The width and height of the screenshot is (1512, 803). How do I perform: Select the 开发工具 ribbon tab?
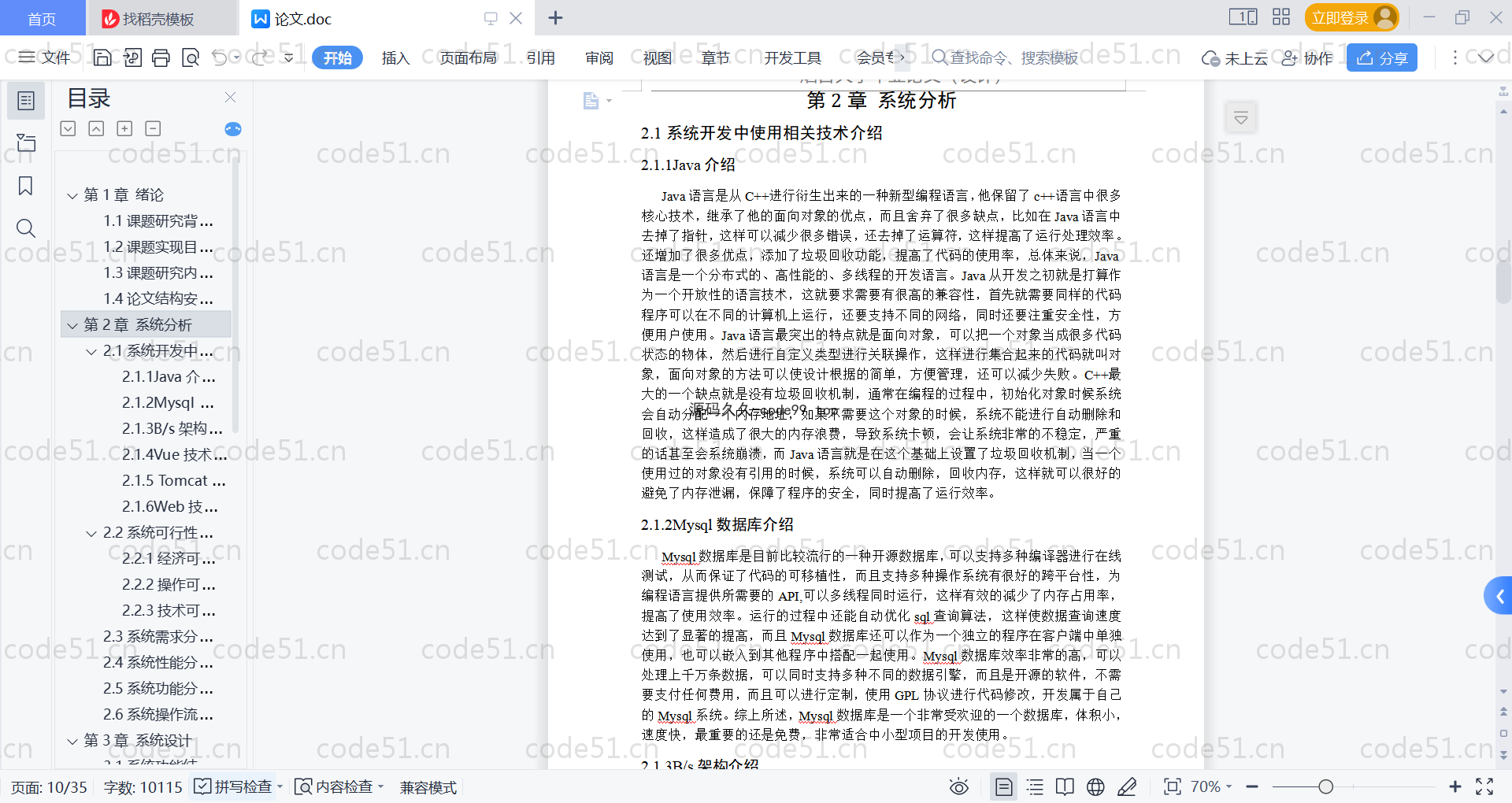click(x=793, y=57)
